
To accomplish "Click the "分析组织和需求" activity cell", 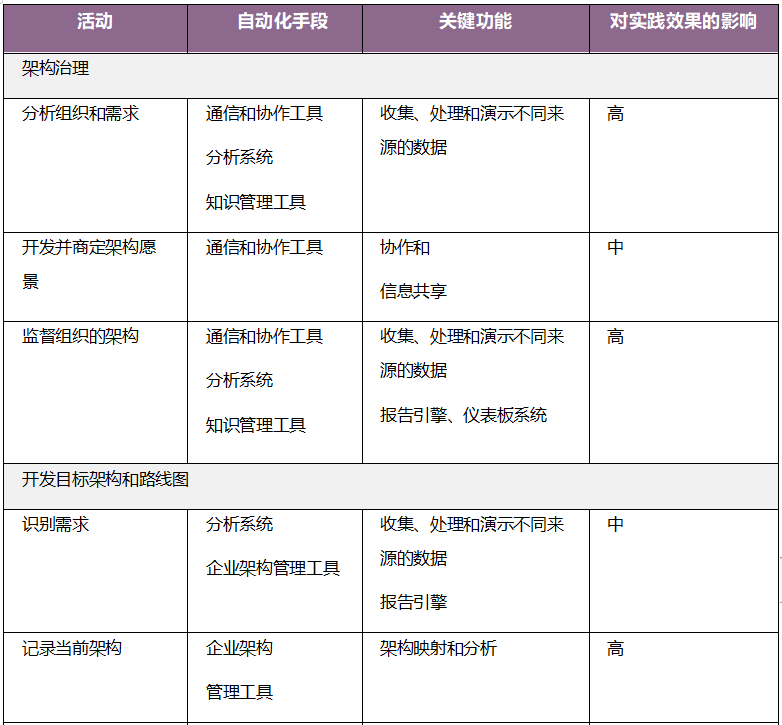I will click(80, 114).
